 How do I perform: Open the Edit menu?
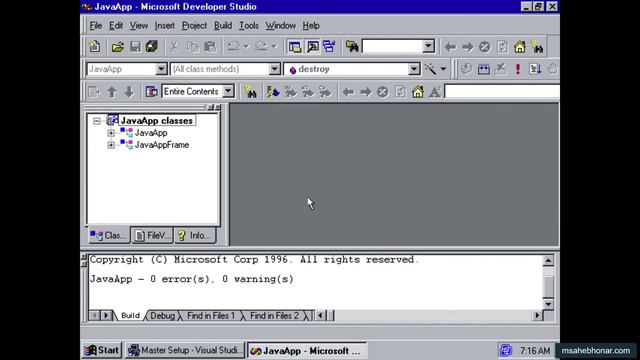[x=116, y=26]
